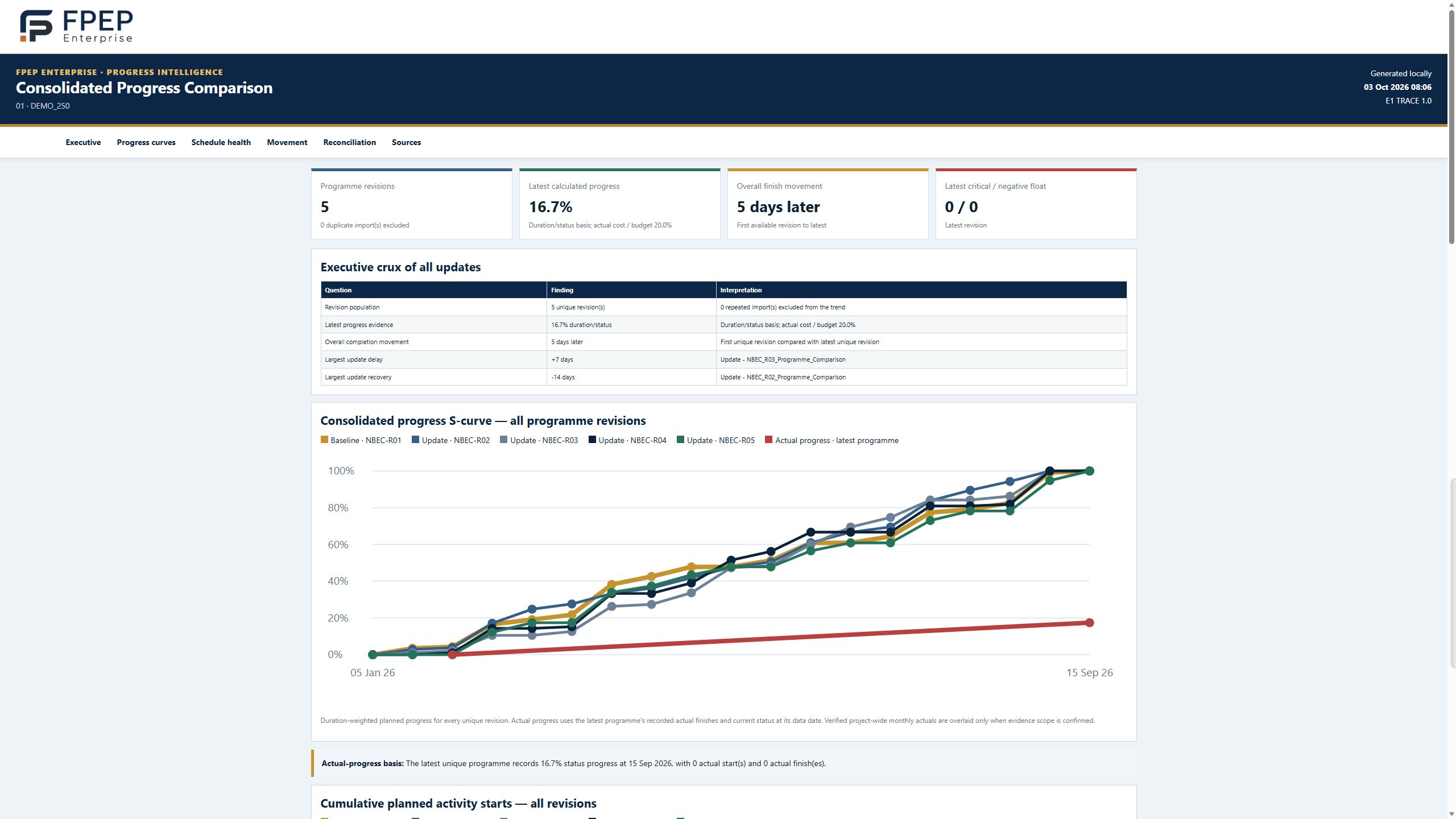This screenshot has height=819, width=1456.
Task: Click the Latest calculated progress 16.7% card
Action: pyautogui.click(x=620, y=204)
